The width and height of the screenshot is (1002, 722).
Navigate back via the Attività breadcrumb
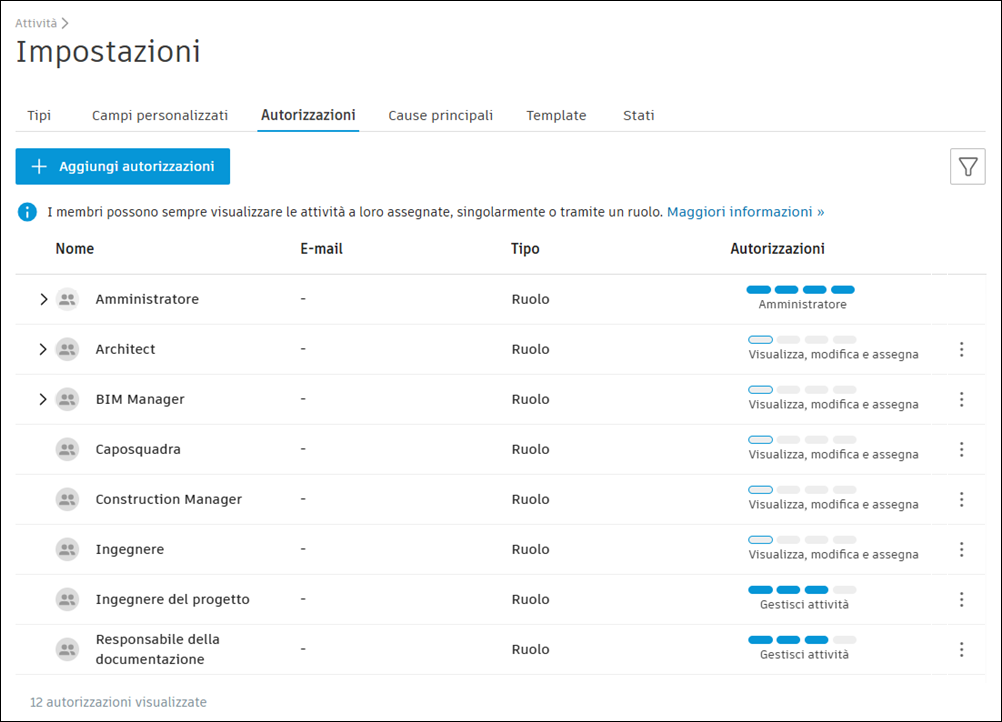pos(34,22)
